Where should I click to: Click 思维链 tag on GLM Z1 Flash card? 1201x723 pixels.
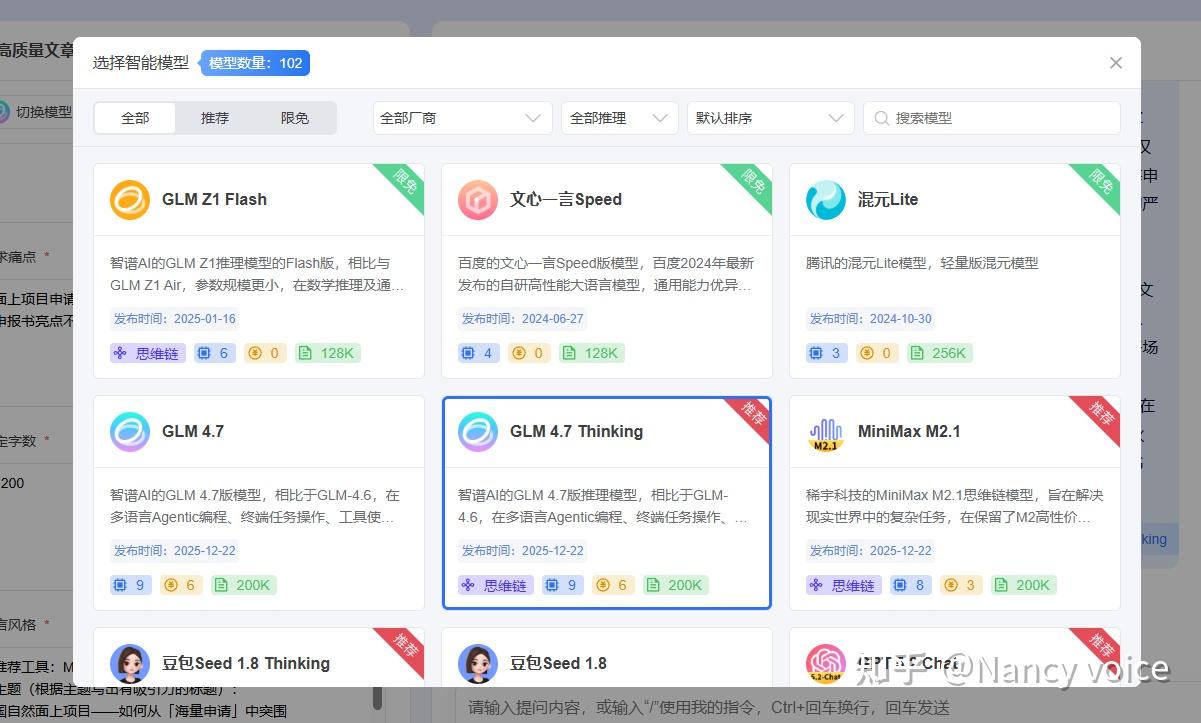(147, 353)
